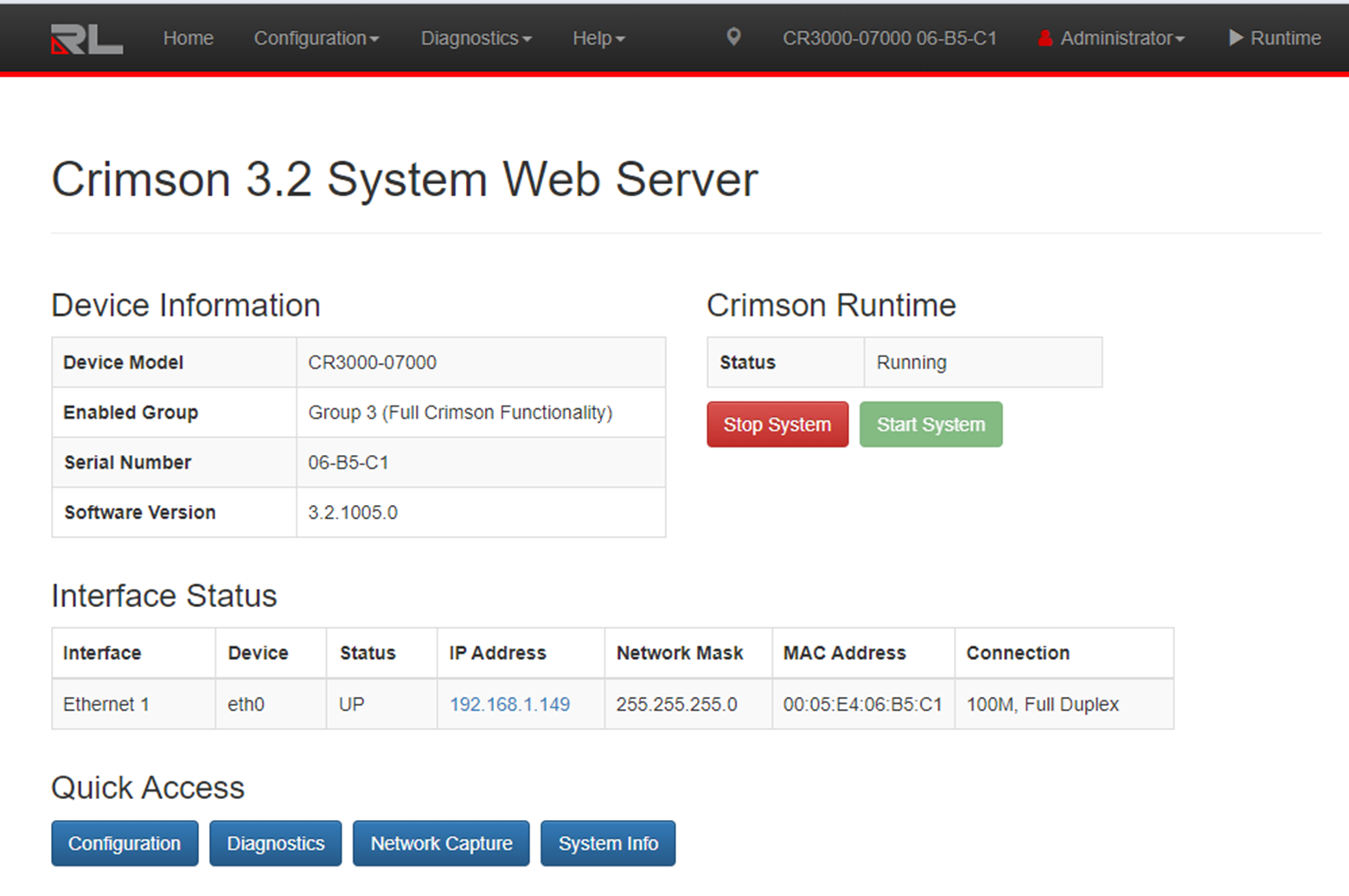This screenshot has height=896, width=1349.
Task: Open System Info from Quick Access
Action: (608, 843)
